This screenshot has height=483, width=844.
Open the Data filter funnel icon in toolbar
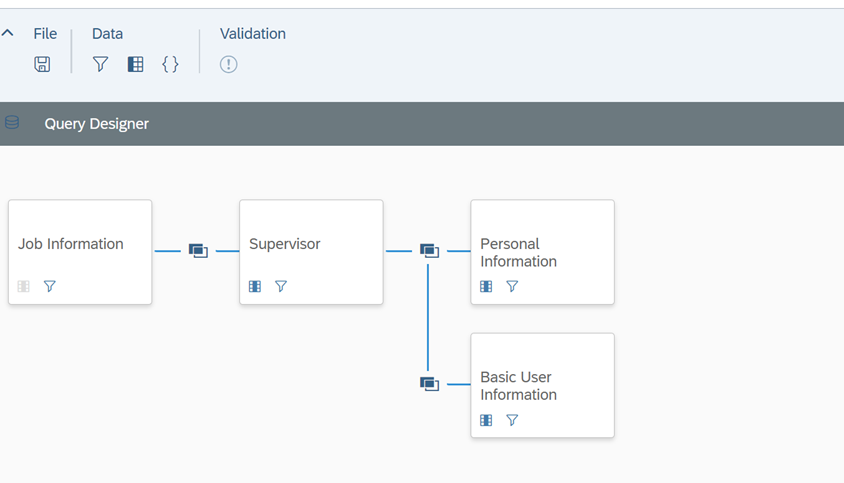(x=100, y=64)
